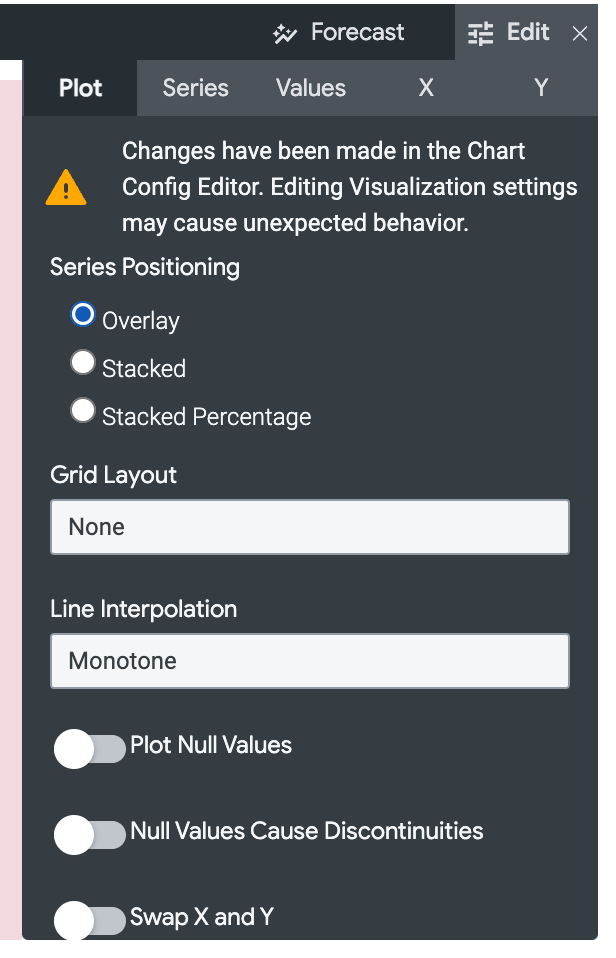Screen dimensions: 616x958
Task: Select the Stacked radio button
Action: pos(83,363)
